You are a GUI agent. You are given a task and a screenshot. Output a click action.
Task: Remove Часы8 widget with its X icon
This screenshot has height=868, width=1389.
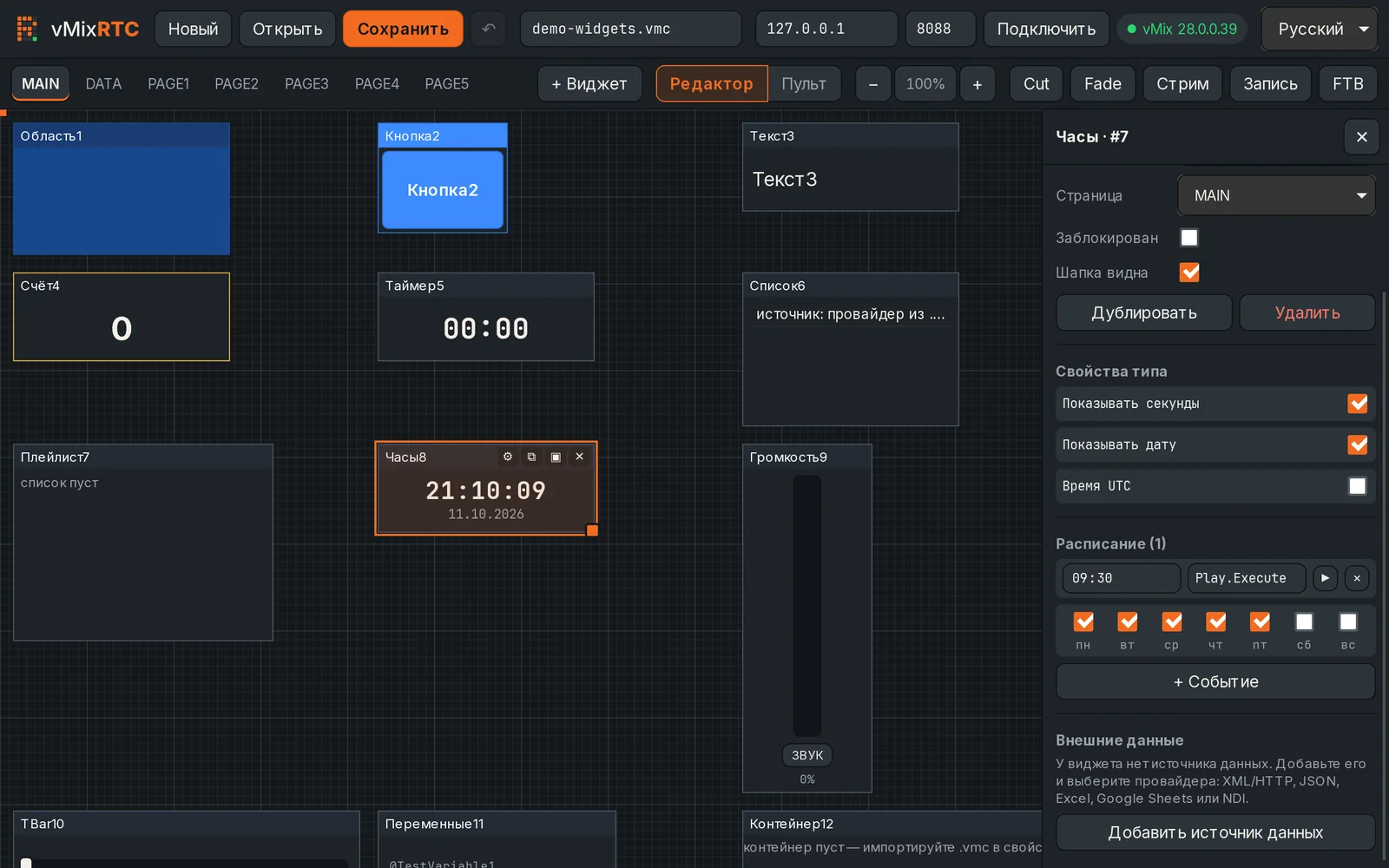[x=580, y=457]
